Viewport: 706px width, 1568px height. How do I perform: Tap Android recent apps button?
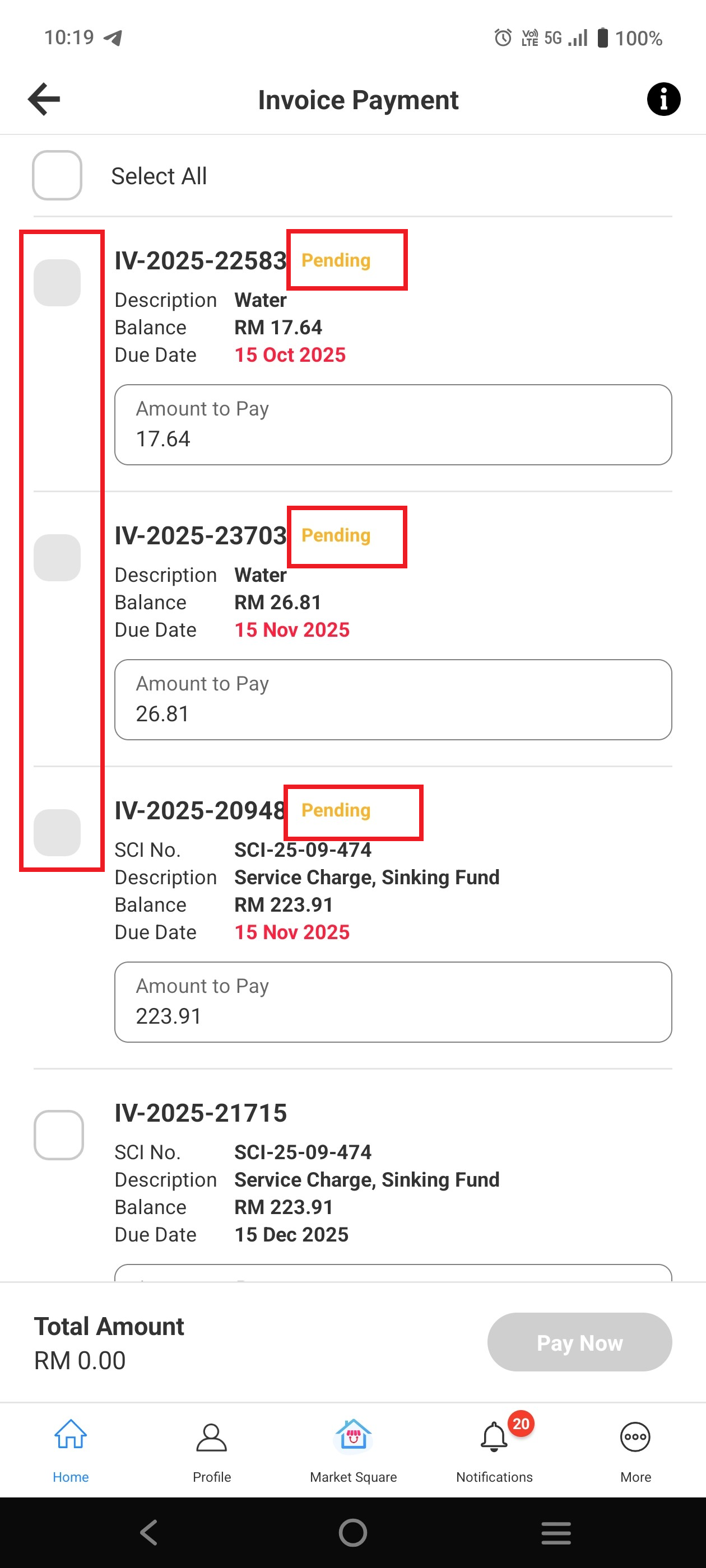[x=556, y=1533]
